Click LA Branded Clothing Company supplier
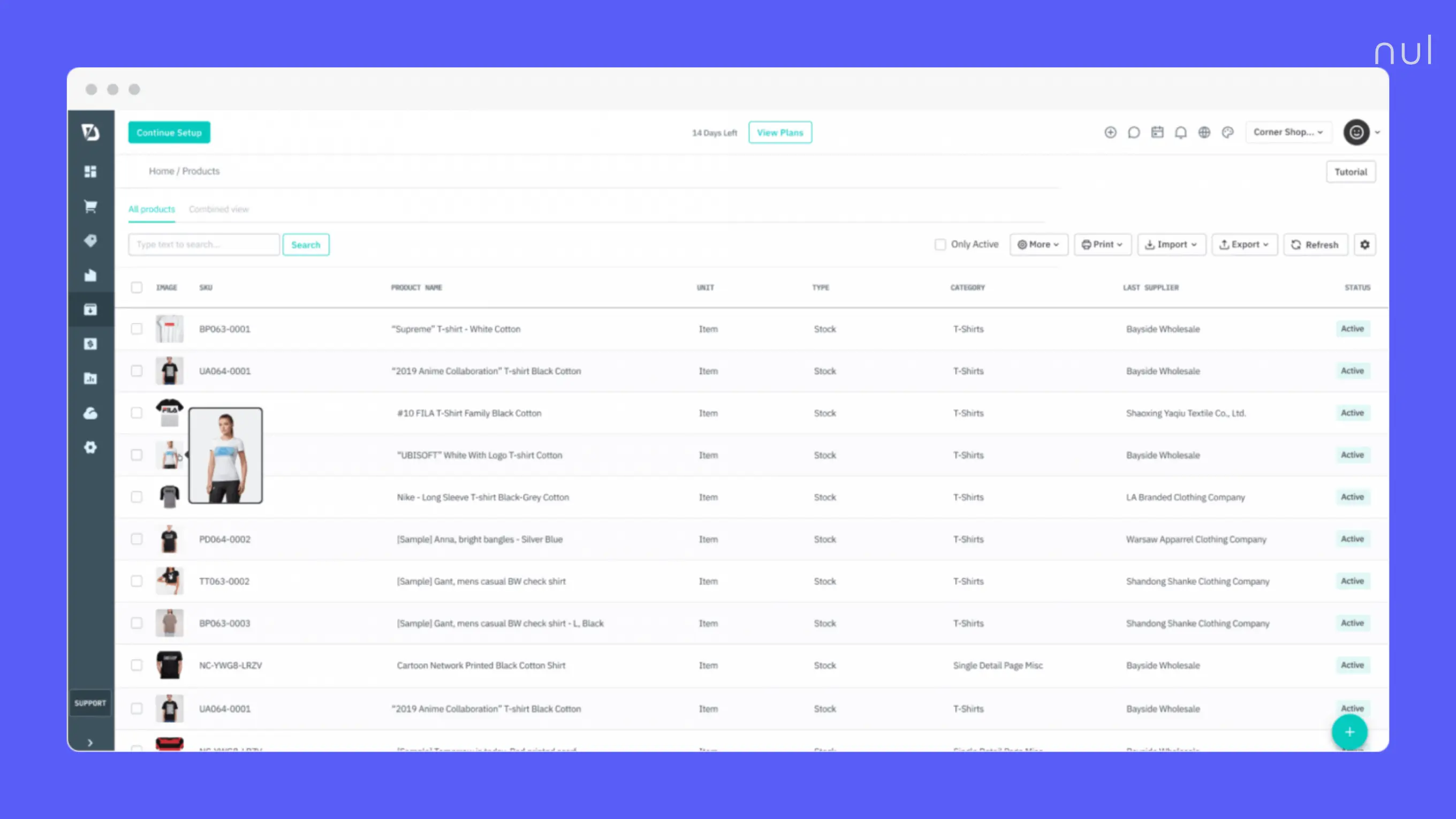 [x=1185, y=497]
